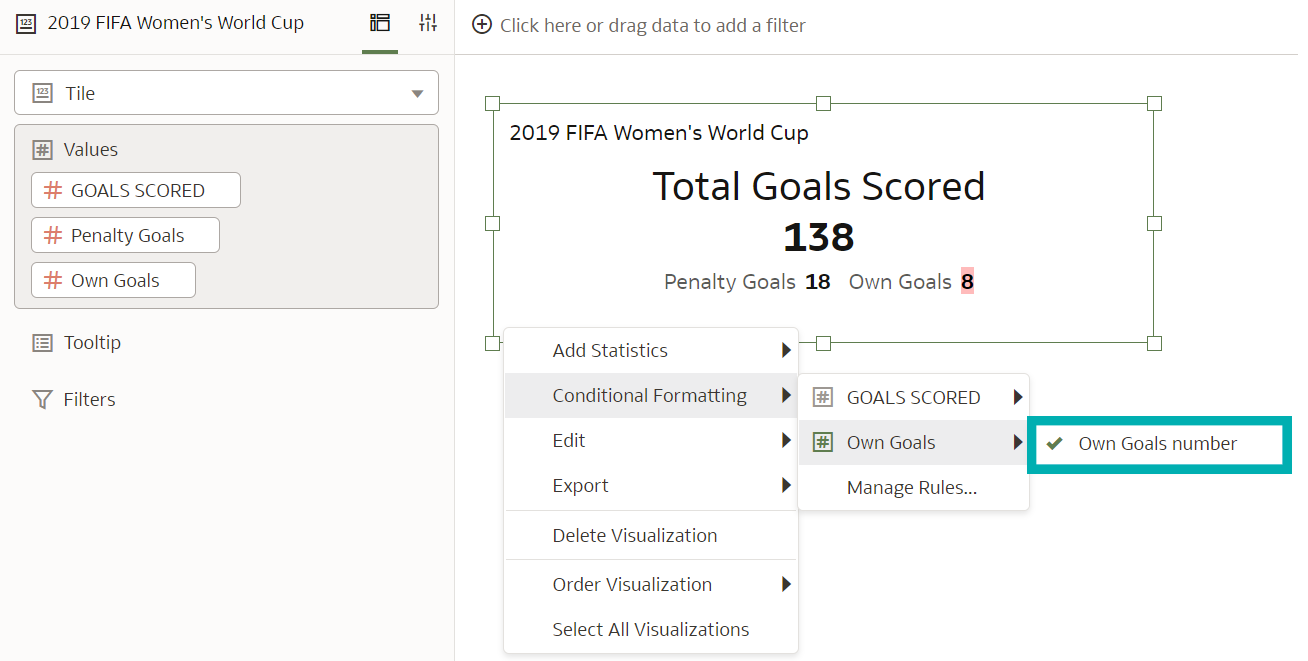The width and height of the screenshot is (1308, 661).
Task: Choose Add Statistics from context menu
Action: click(x=651, y=350)
